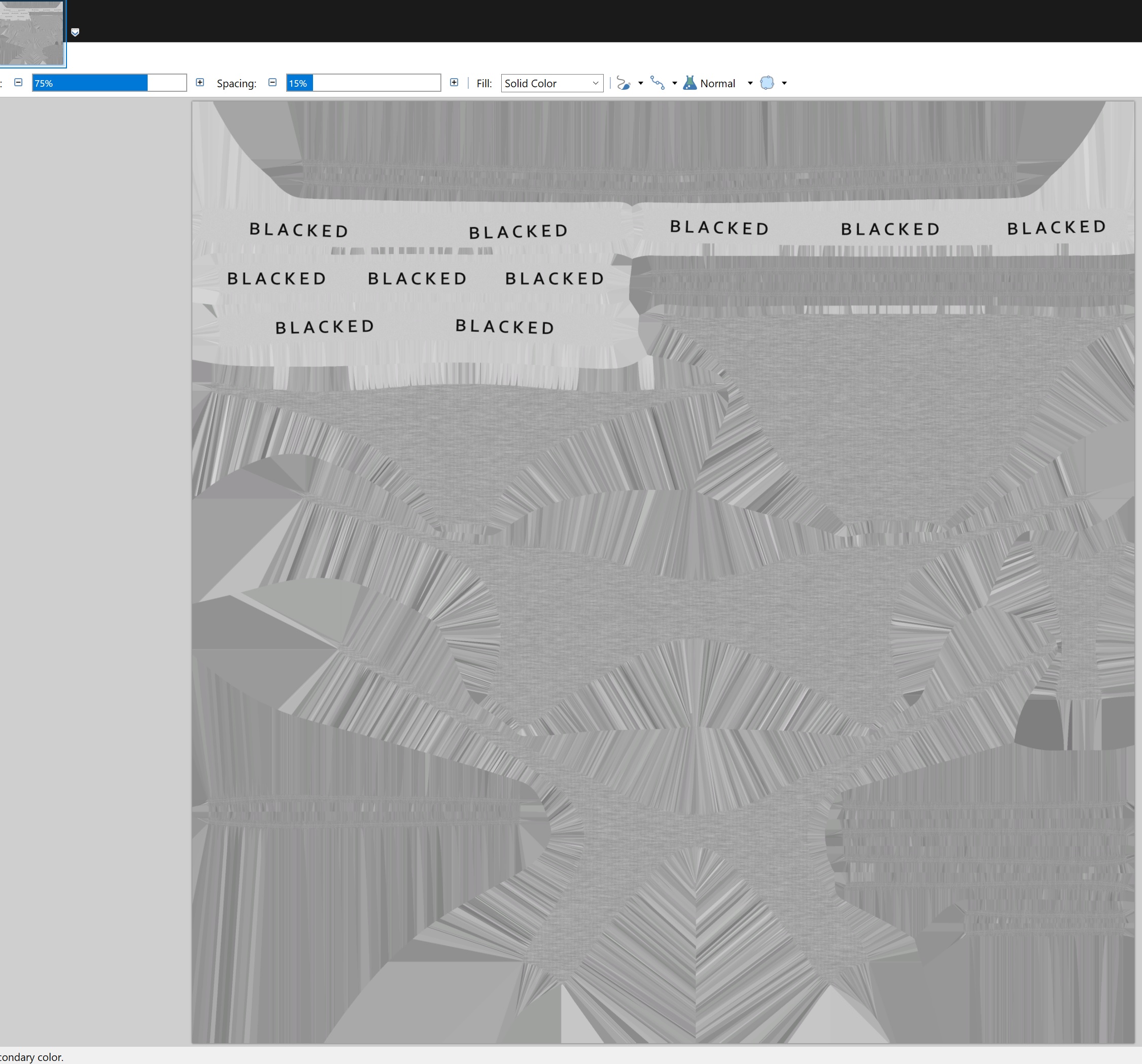
Task: Click the 75% hardness slider bar
Action: tap(109, 83)
